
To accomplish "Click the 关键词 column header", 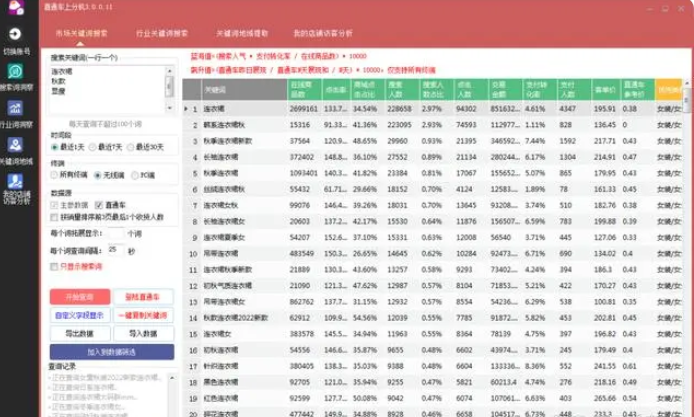I will pyautogui.click(x=244, y=89).
